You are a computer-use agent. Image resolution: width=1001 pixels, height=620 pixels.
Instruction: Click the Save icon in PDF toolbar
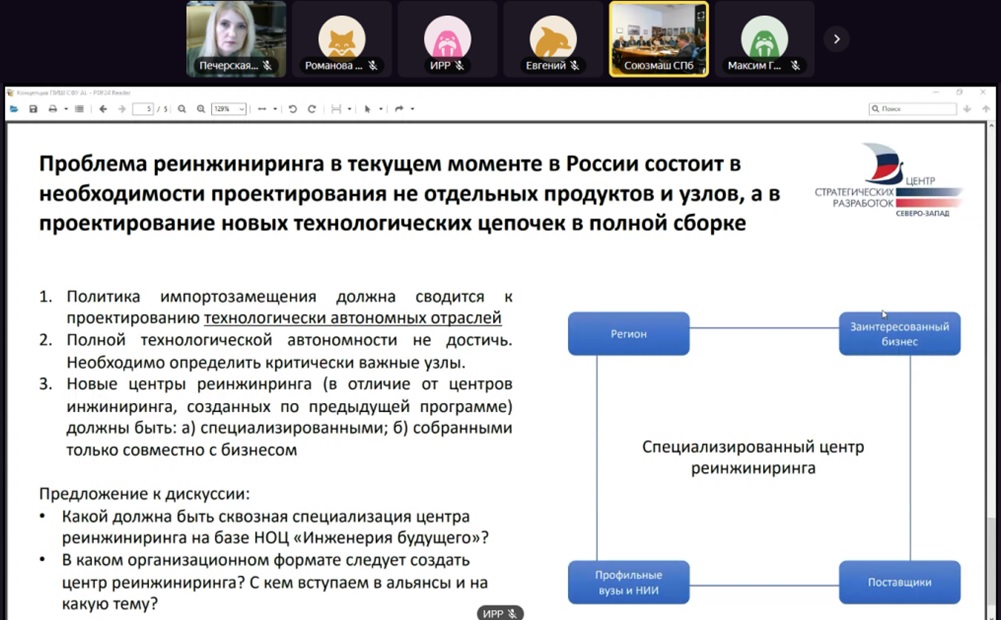[33, 109]
